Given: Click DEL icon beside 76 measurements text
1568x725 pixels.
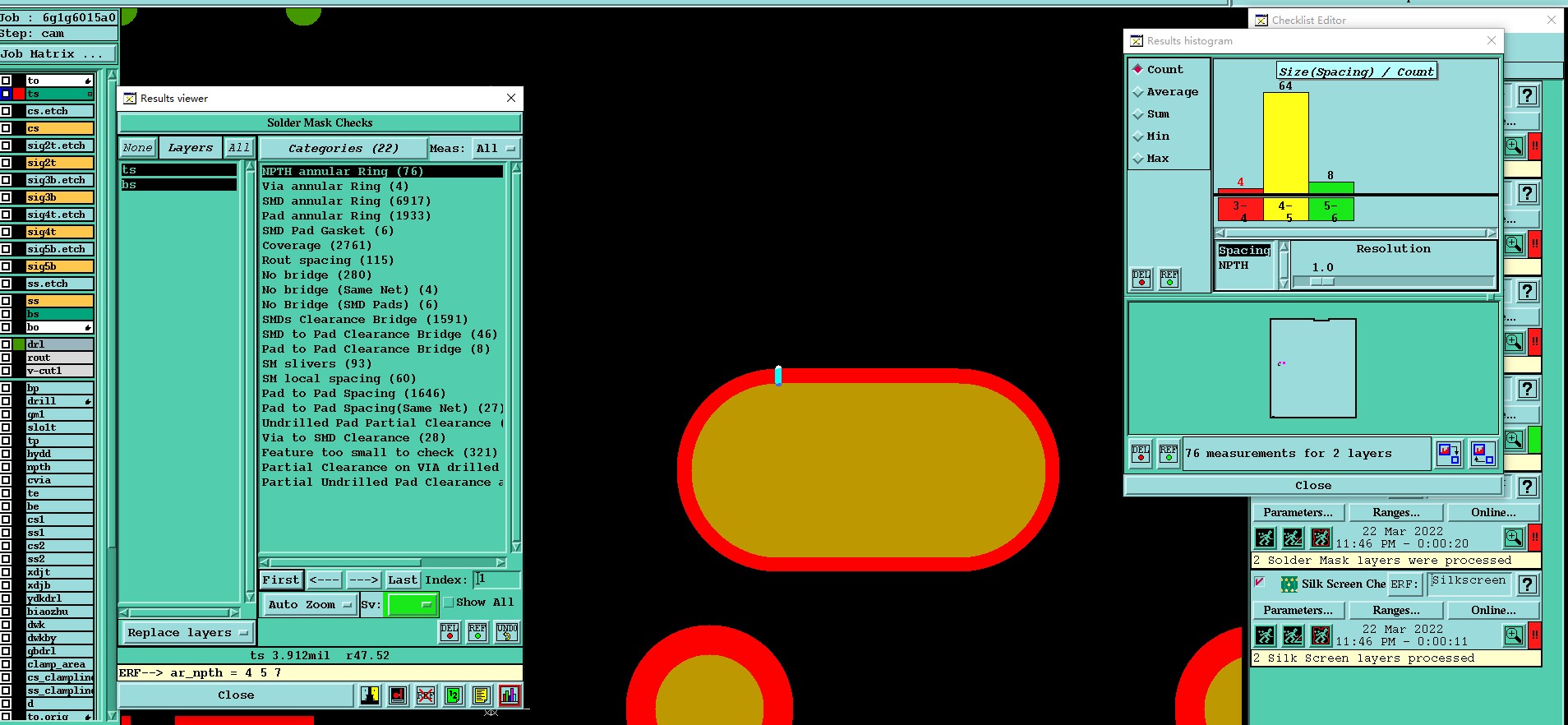Looking at the screenshot, I should point(1141,454).
